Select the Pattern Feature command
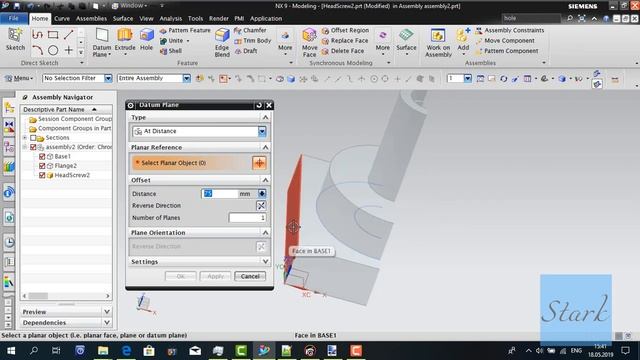Image resolution: width=640 pixels, height=360 pixels. coord(185,30)
